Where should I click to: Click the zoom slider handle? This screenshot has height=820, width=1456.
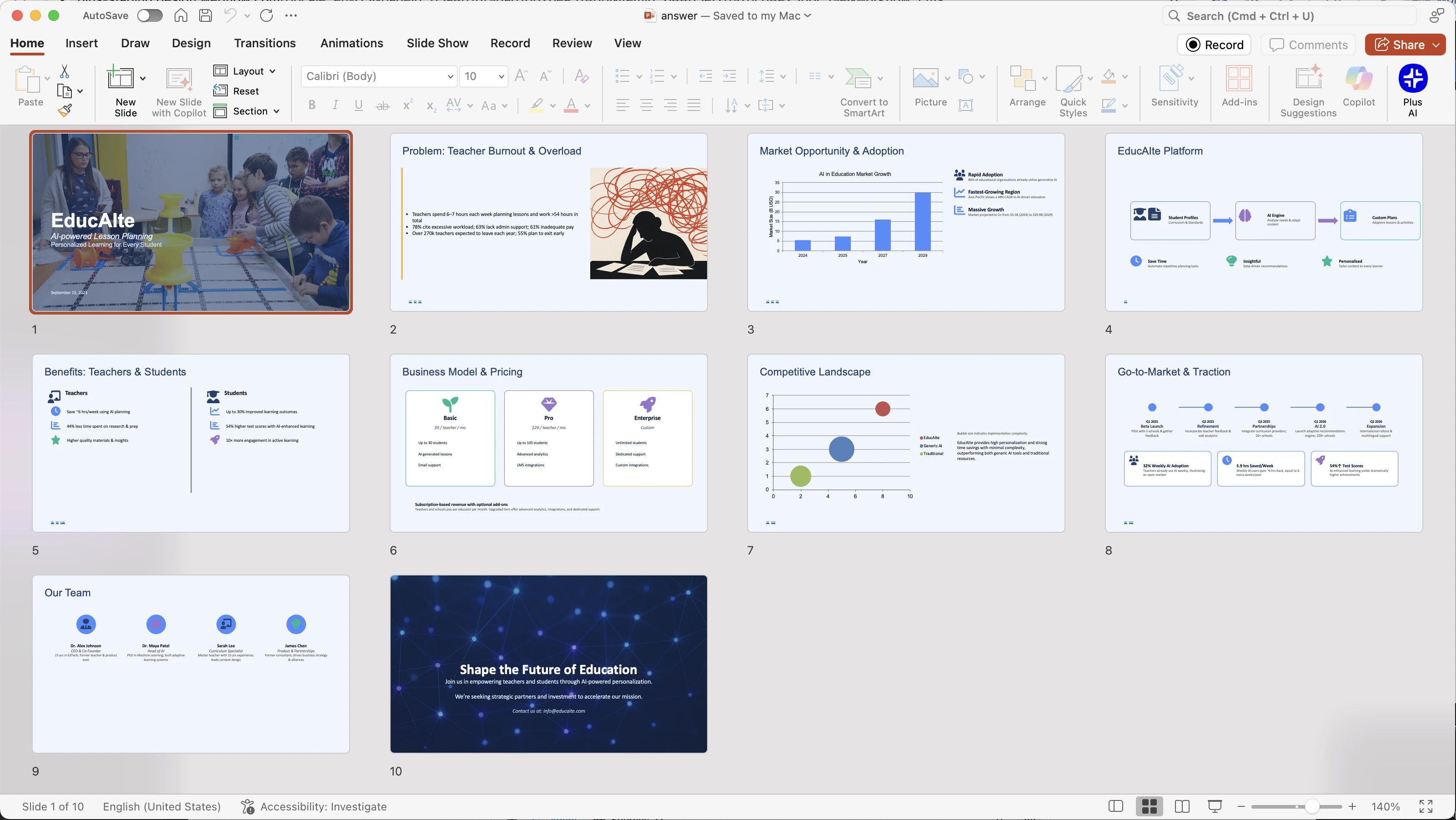click(x=1311, y=806)
